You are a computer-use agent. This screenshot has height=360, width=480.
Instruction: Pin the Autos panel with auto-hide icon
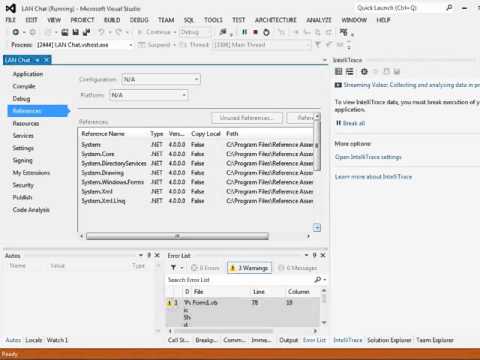(149, 255)
